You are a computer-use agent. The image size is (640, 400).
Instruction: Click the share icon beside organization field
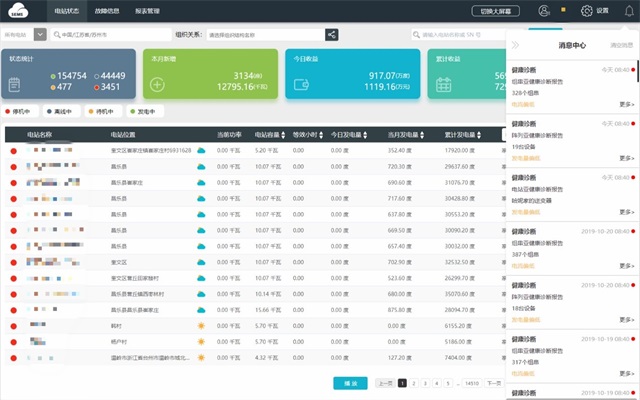pyautogui.click(x=332, y=34)
